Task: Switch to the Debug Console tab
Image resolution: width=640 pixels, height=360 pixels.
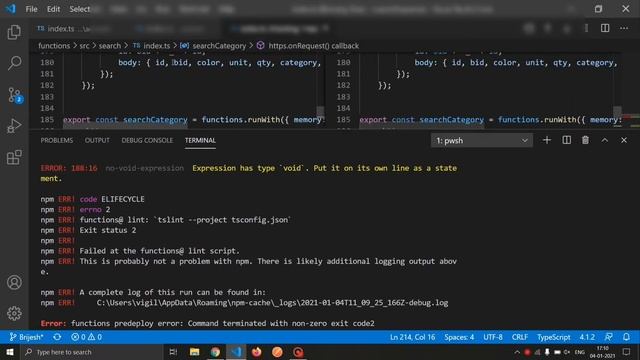Action: 147,140
